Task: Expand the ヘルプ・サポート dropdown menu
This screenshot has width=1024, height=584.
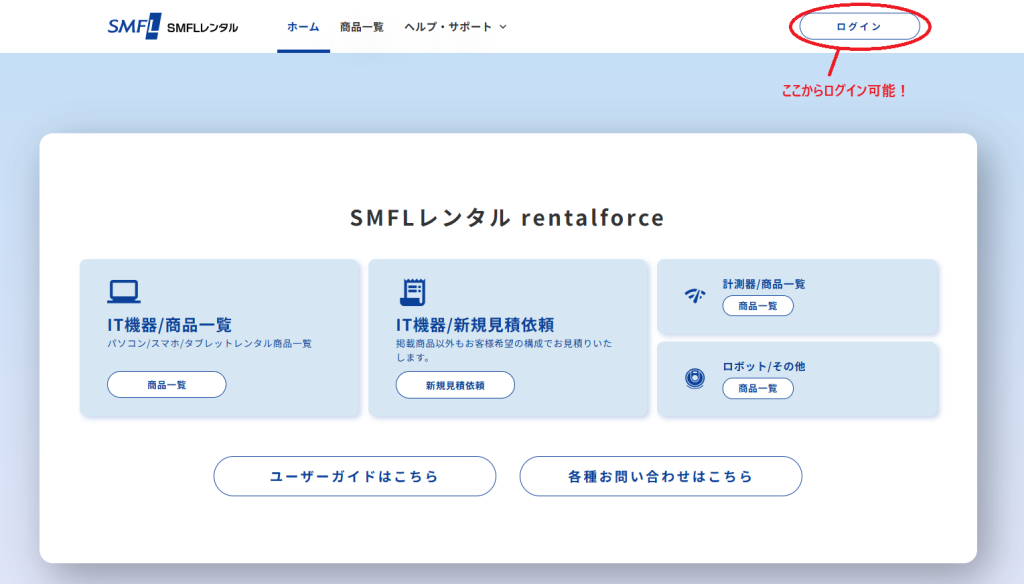Action: pyautogui.click(x=455, y=27)
